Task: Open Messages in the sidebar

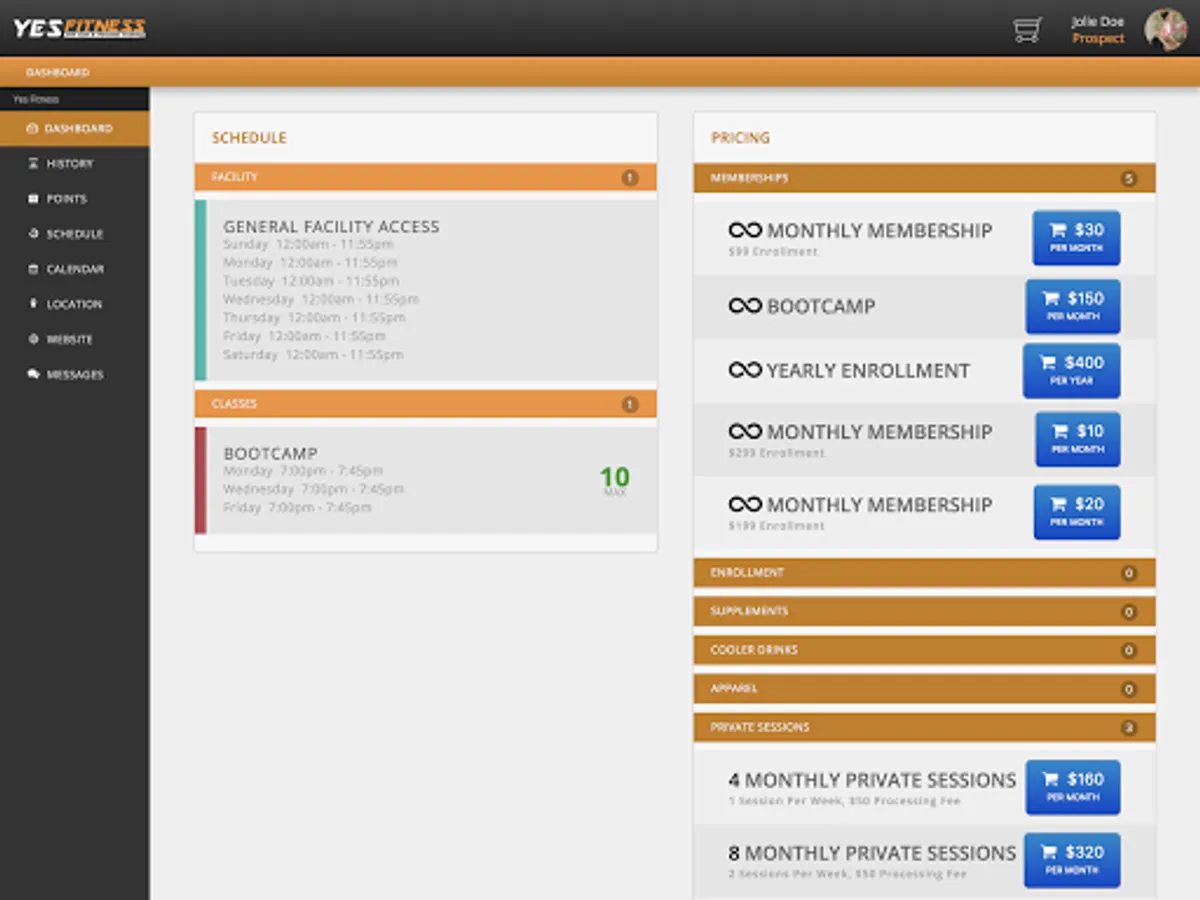Action: coord(75,374)
